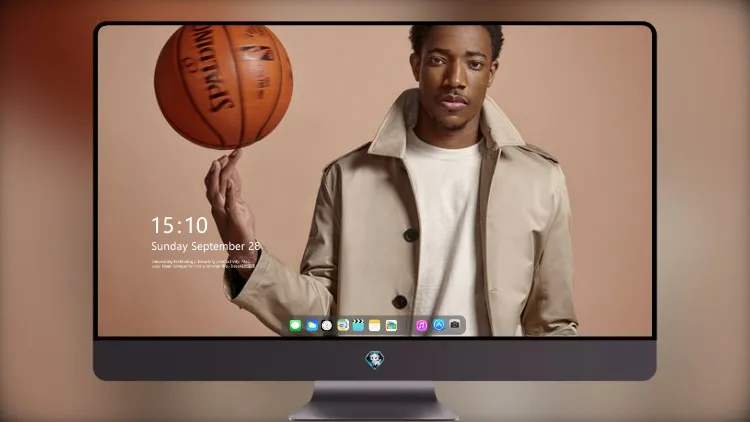Open the Camera app in the dock
Image resolution: width=750 pixels, height=422 pixels.
[455, 325]
